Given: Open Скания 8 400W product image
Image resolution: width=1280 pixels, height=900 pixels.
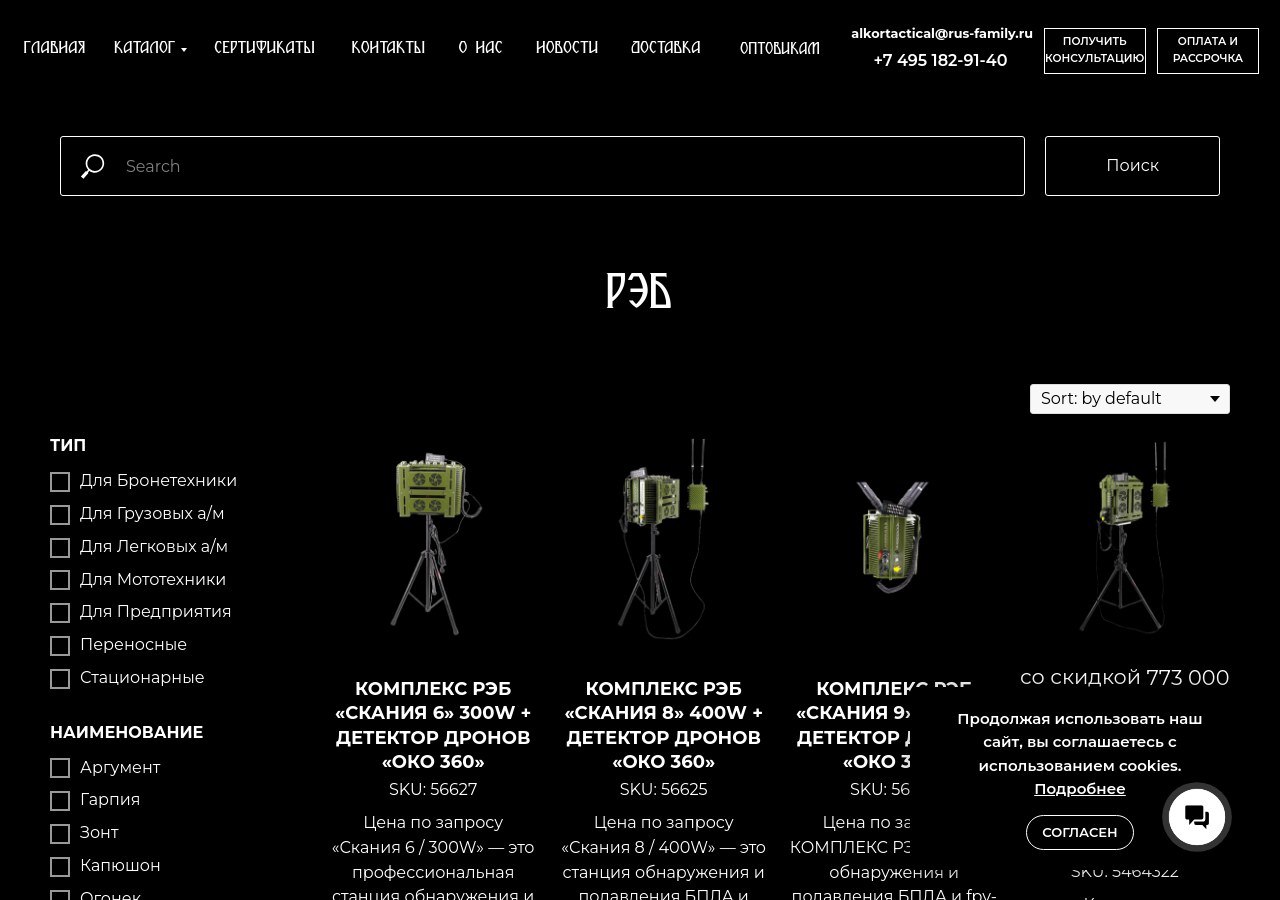Looking at the screenshot, I should point(663,540).
